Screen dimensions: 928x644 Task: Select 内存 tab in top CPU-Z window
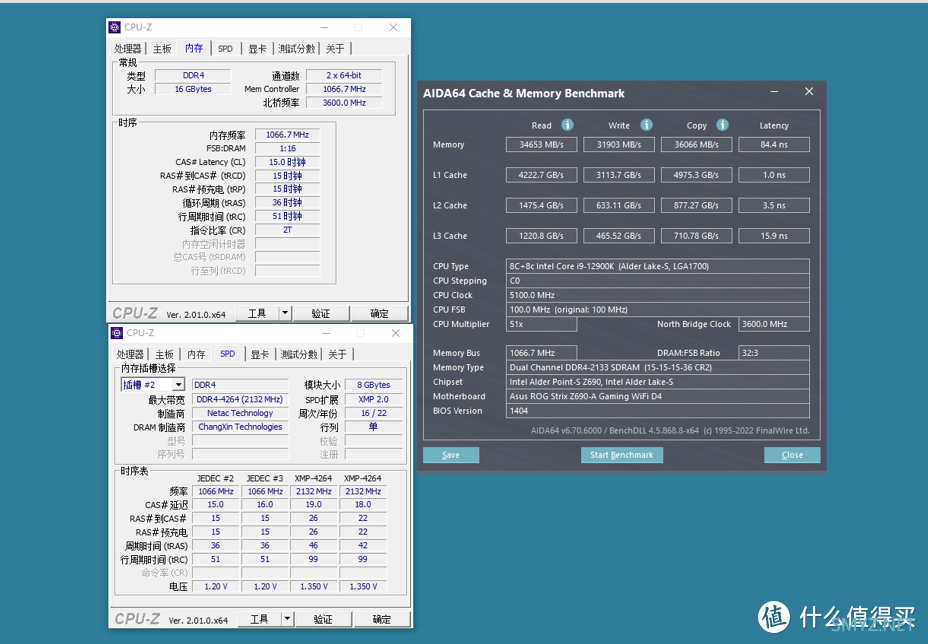[x=194, y=48]
